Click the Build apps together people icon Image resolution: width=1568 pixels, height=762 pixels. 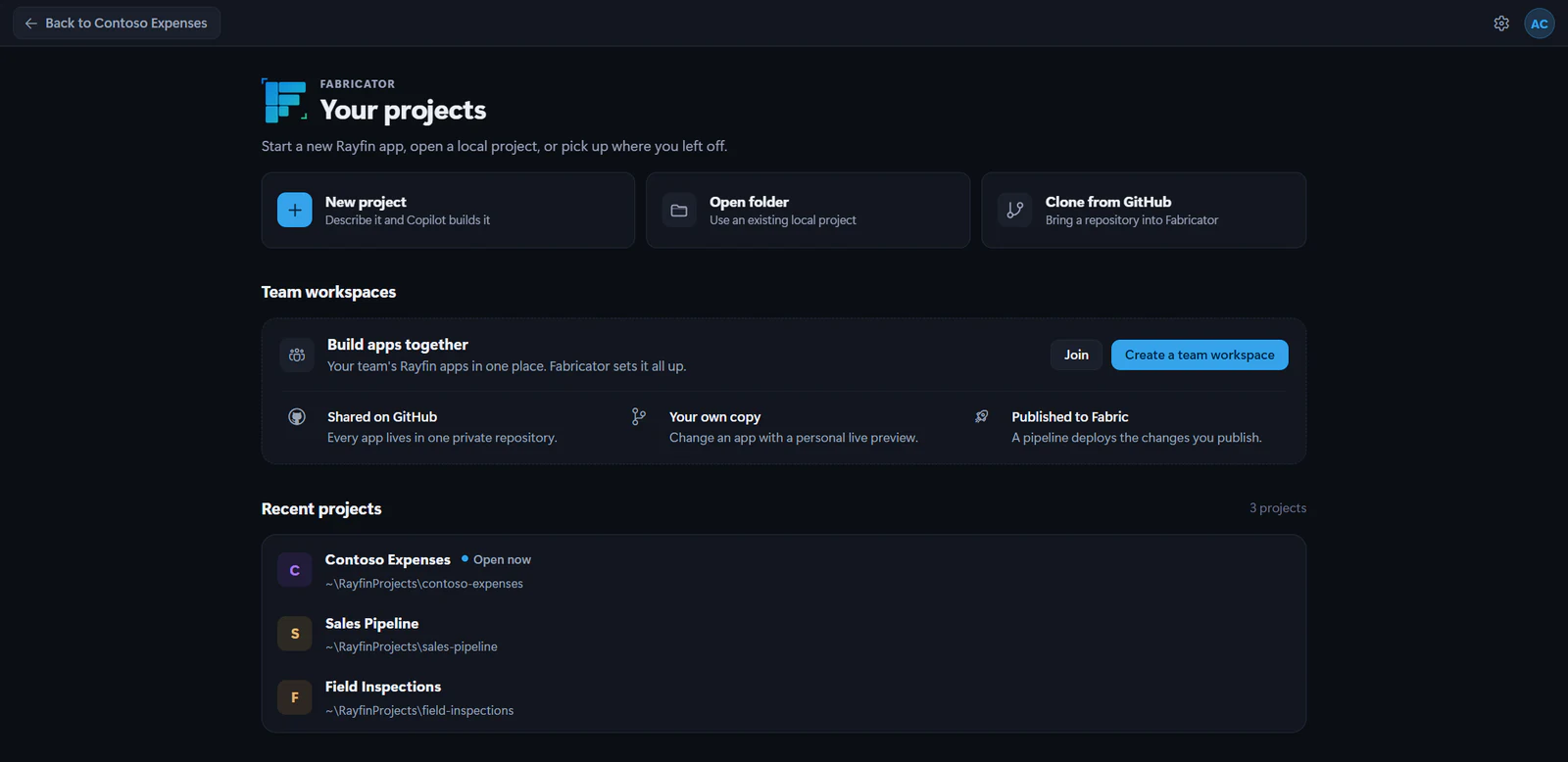click(x=297, y=355)
